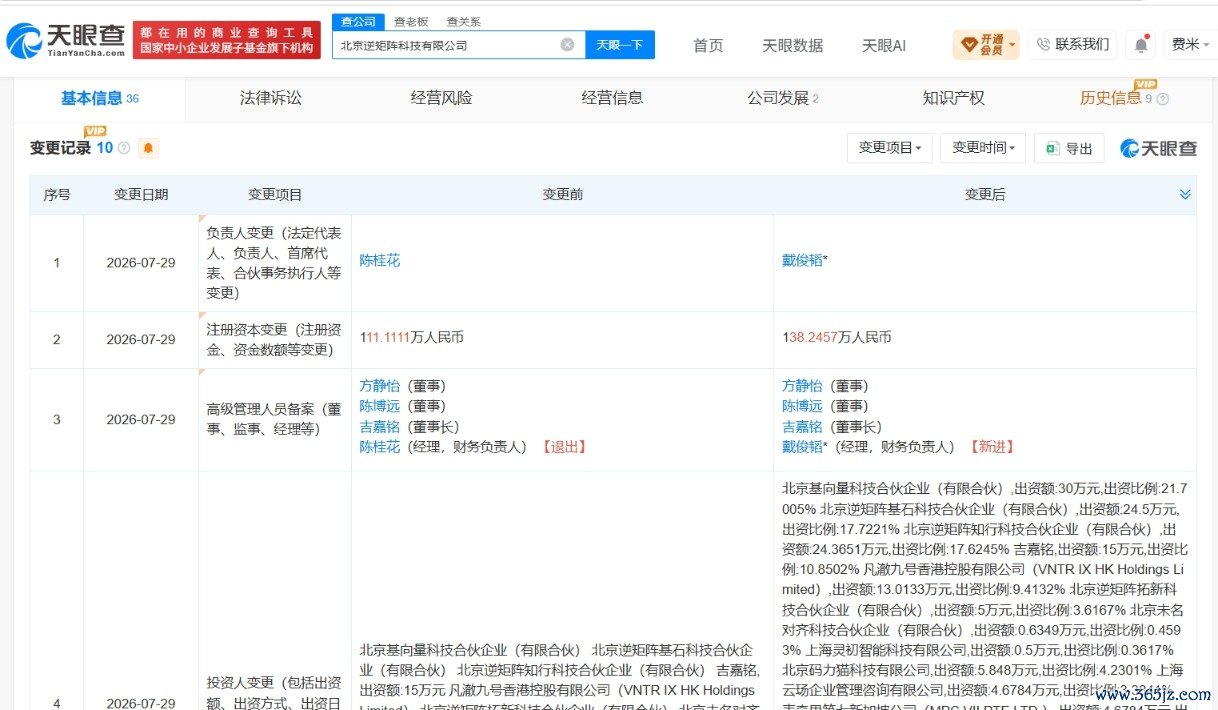Switch to the 查关系 search tab
The image size is (1218, 710).
[x=463, y=21]
